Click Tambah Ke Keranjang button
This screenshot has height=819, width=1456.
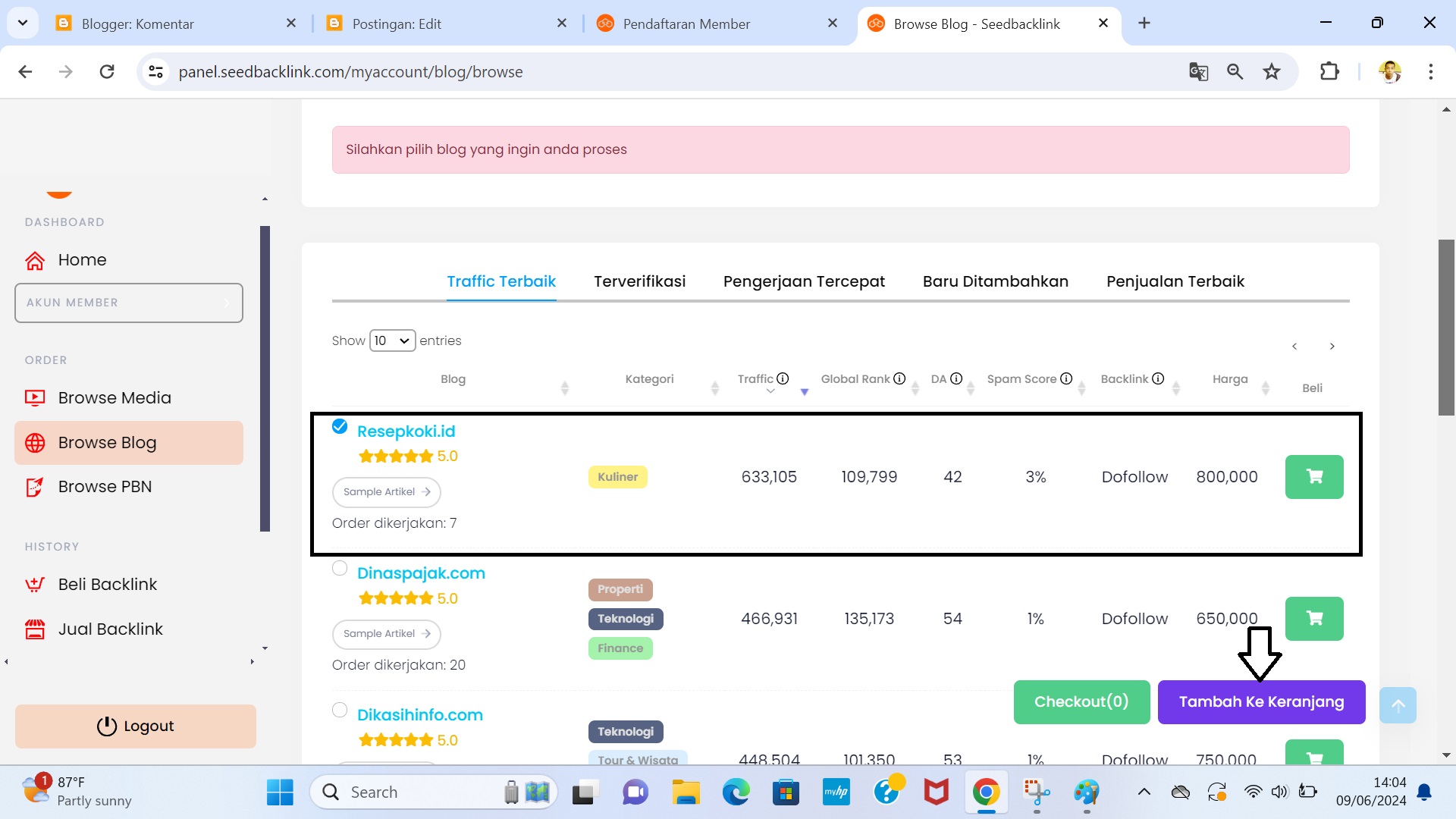pyautogui.click(x=1260, y=701)
